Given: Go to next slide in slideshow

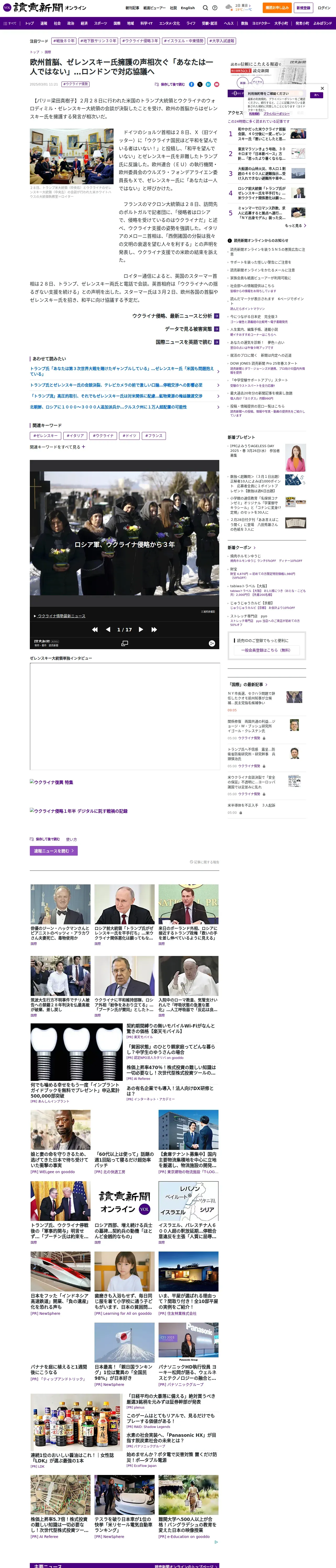Looking at the screenshot, I should [141, 629].
